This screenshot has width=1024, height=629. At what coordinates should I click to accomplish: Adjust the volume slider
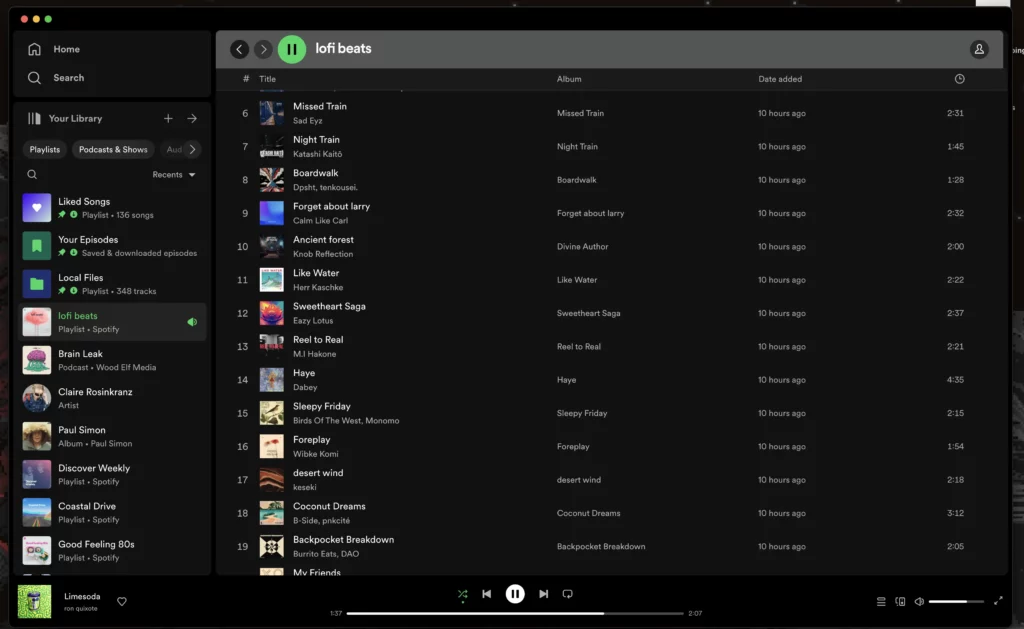pyautogui.click(x=955, y=601)
